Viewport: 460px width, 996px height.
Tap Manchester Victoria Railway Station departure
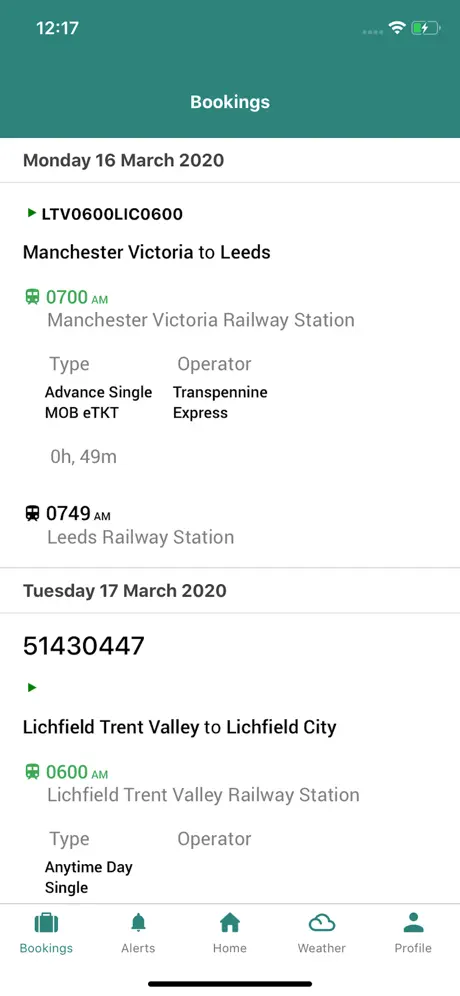(201, 320)
